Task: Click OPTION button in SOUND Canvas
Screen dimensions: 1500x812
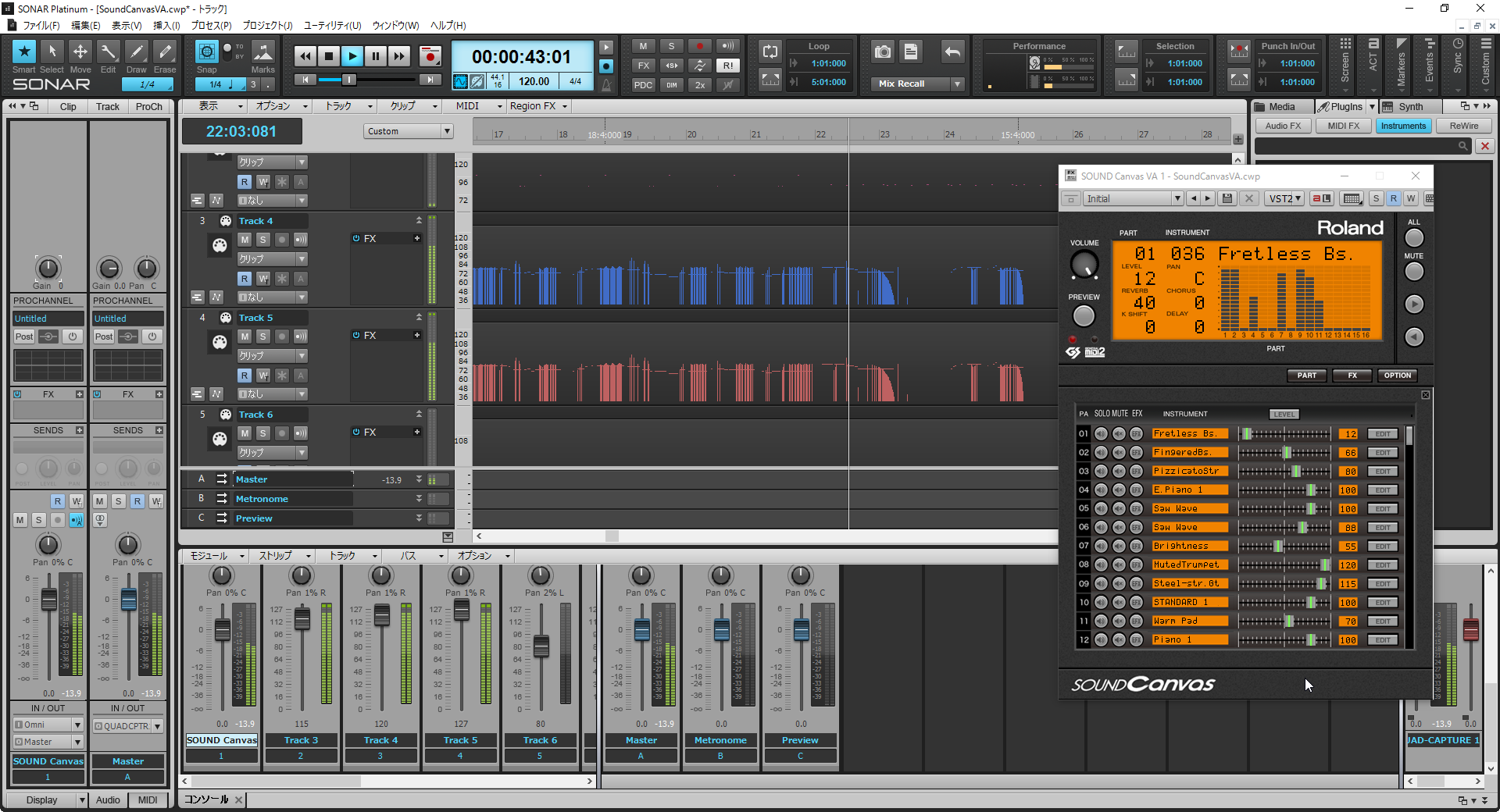Action: (x=1398, y=376)
